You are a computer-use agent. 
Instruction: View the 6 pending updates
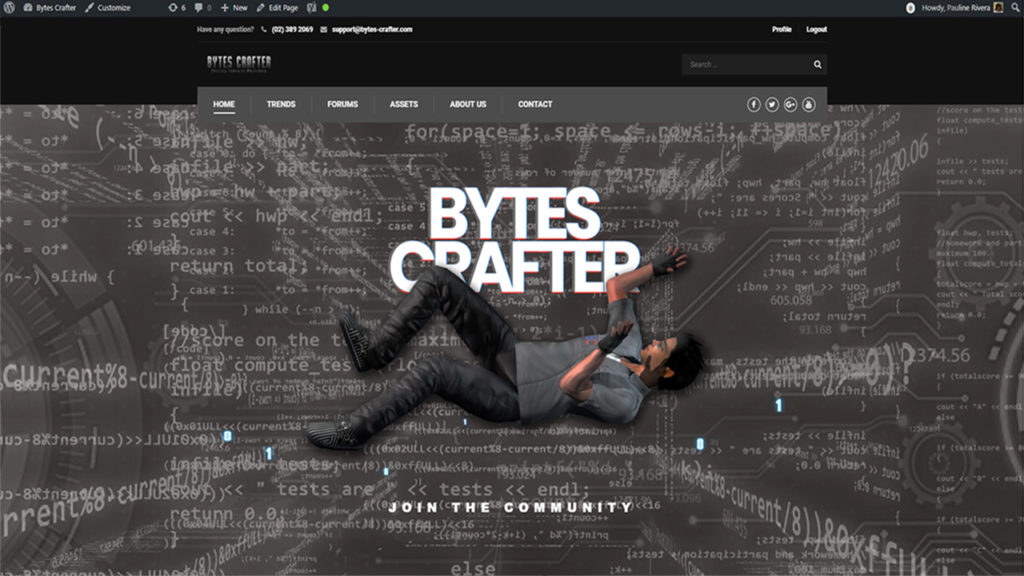coord(176,8)
